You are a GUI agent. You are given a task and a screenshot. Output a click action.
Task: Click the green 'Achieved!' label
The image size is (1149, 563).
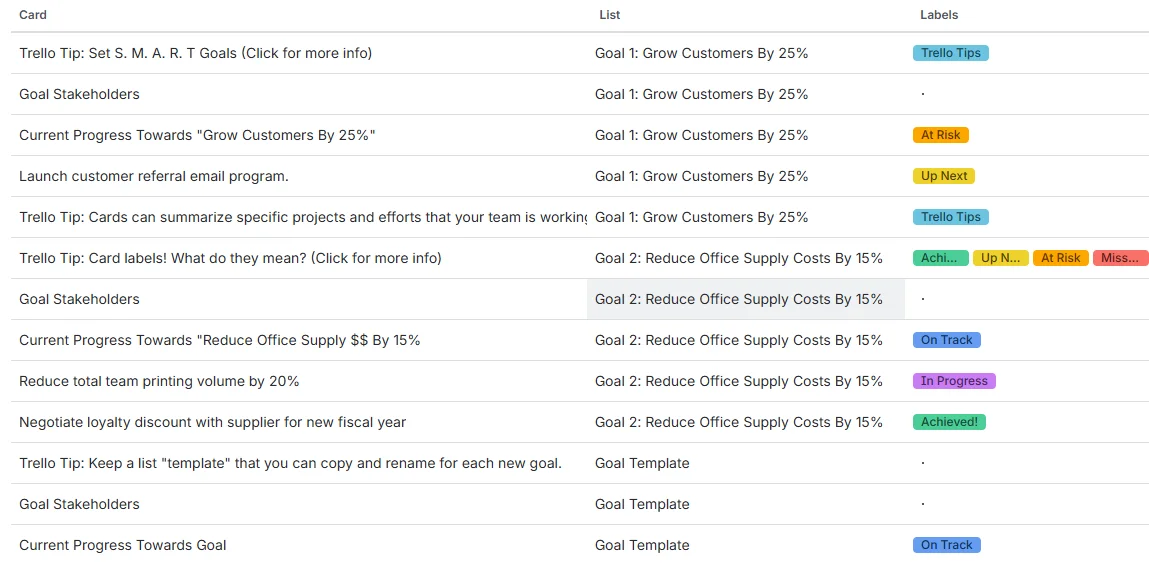coord(949,422)
